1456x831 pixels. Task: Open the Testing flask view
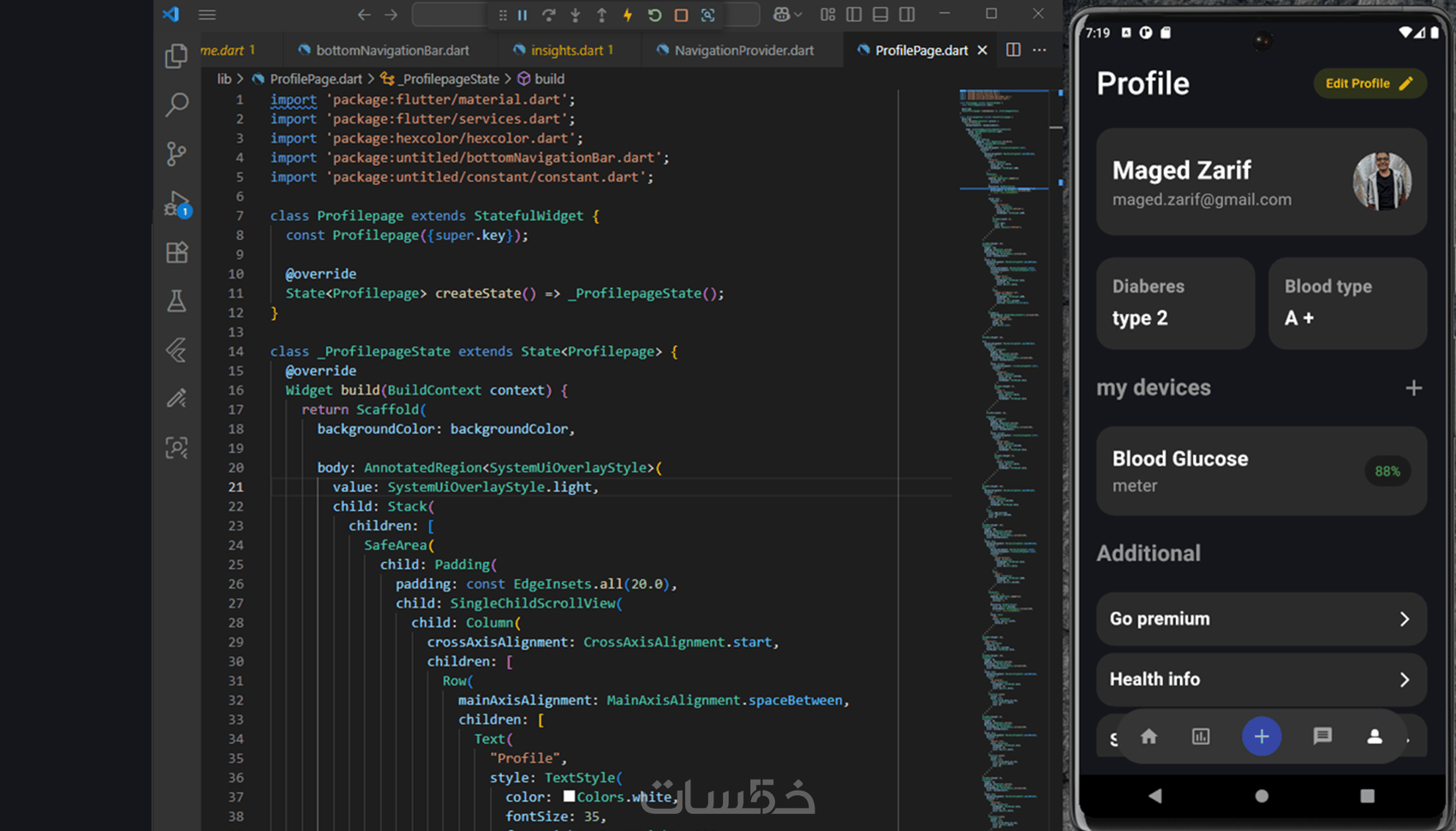point(176,301)
